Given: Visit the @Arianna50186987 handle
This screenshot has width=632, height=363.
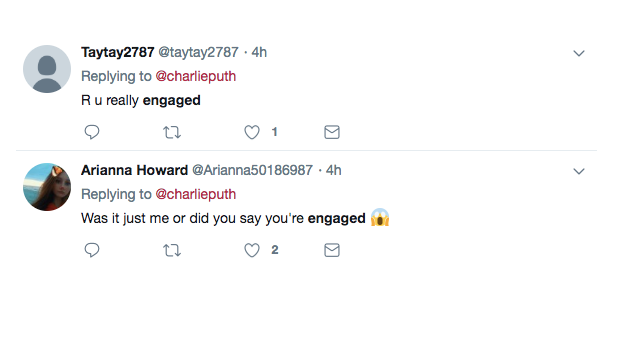Looking at the screenshot, I should coord(252,170).
